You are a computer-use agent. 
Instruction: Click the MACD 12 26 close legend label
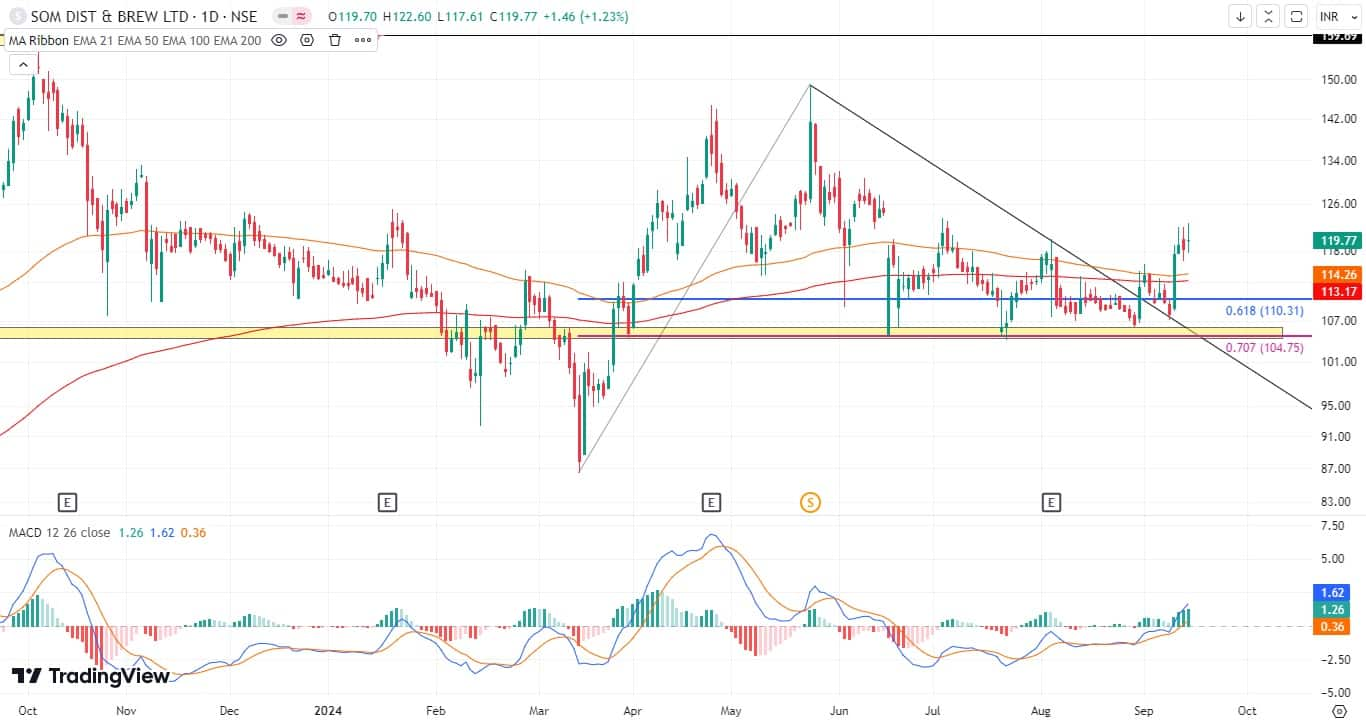(59, 533)
